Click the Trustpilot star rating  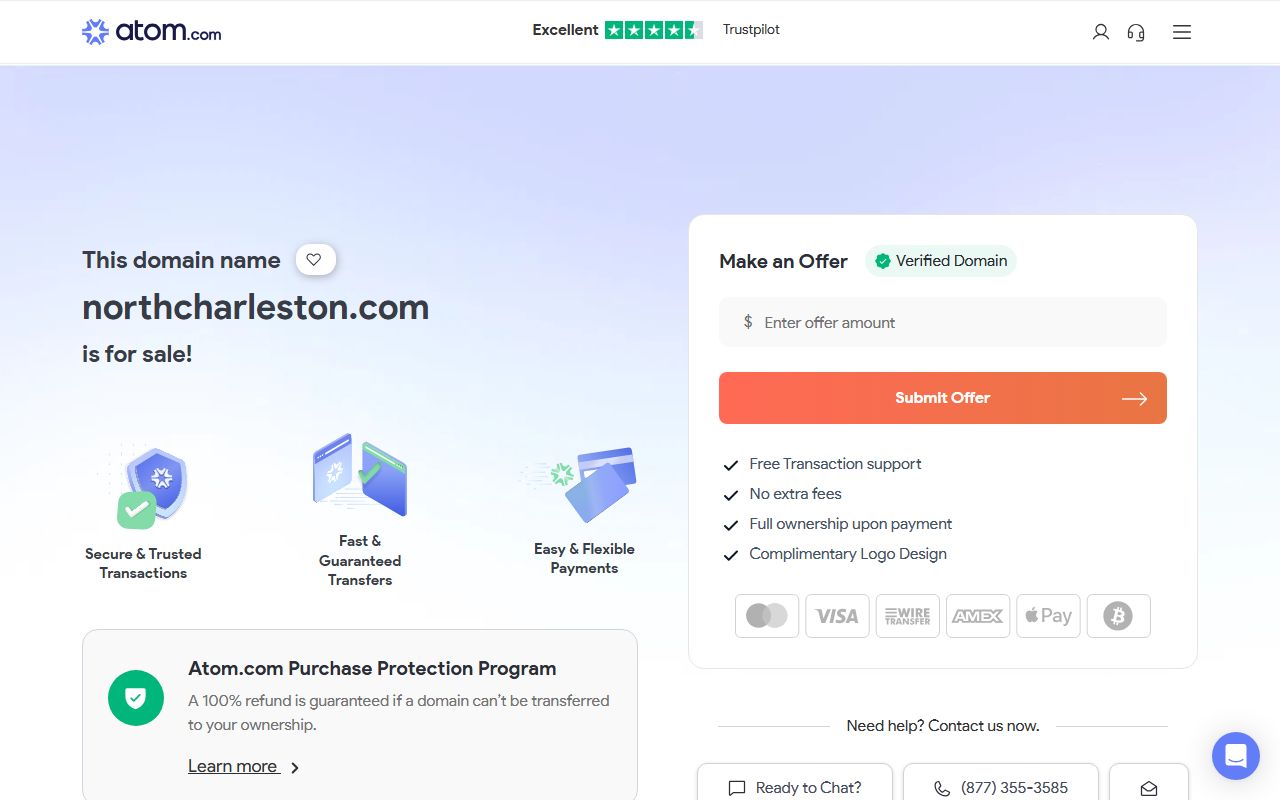(654, 30)
